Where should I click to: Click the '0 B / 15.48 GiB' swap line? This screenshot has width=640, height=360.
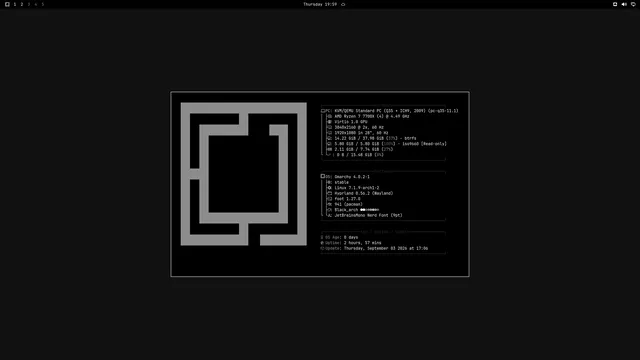tap(360, 155)
